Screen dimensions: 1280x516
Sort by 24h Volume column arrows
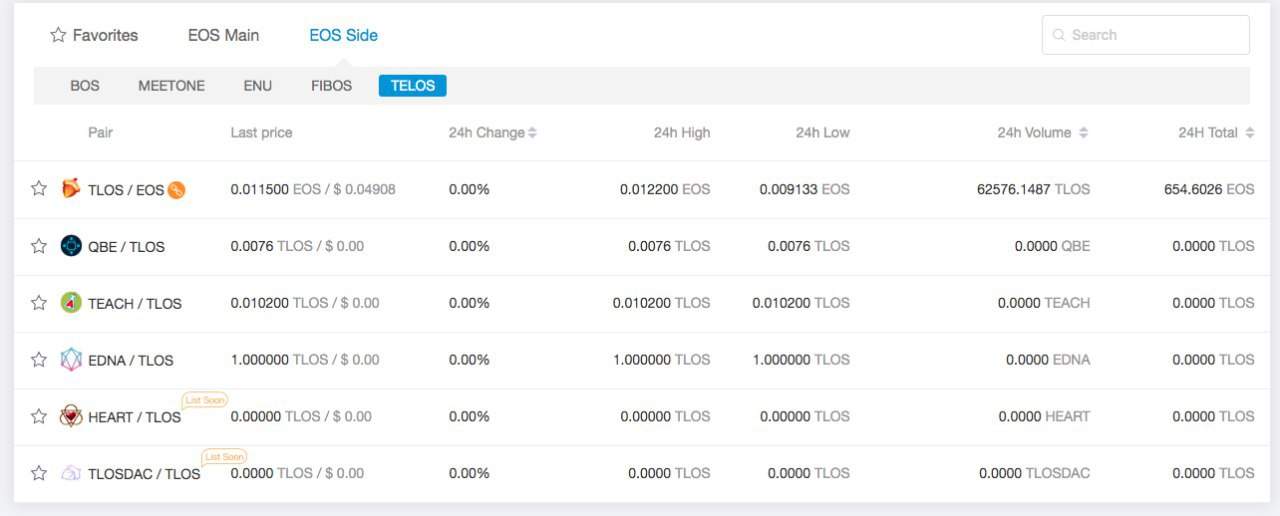(x=1083, y=133)
